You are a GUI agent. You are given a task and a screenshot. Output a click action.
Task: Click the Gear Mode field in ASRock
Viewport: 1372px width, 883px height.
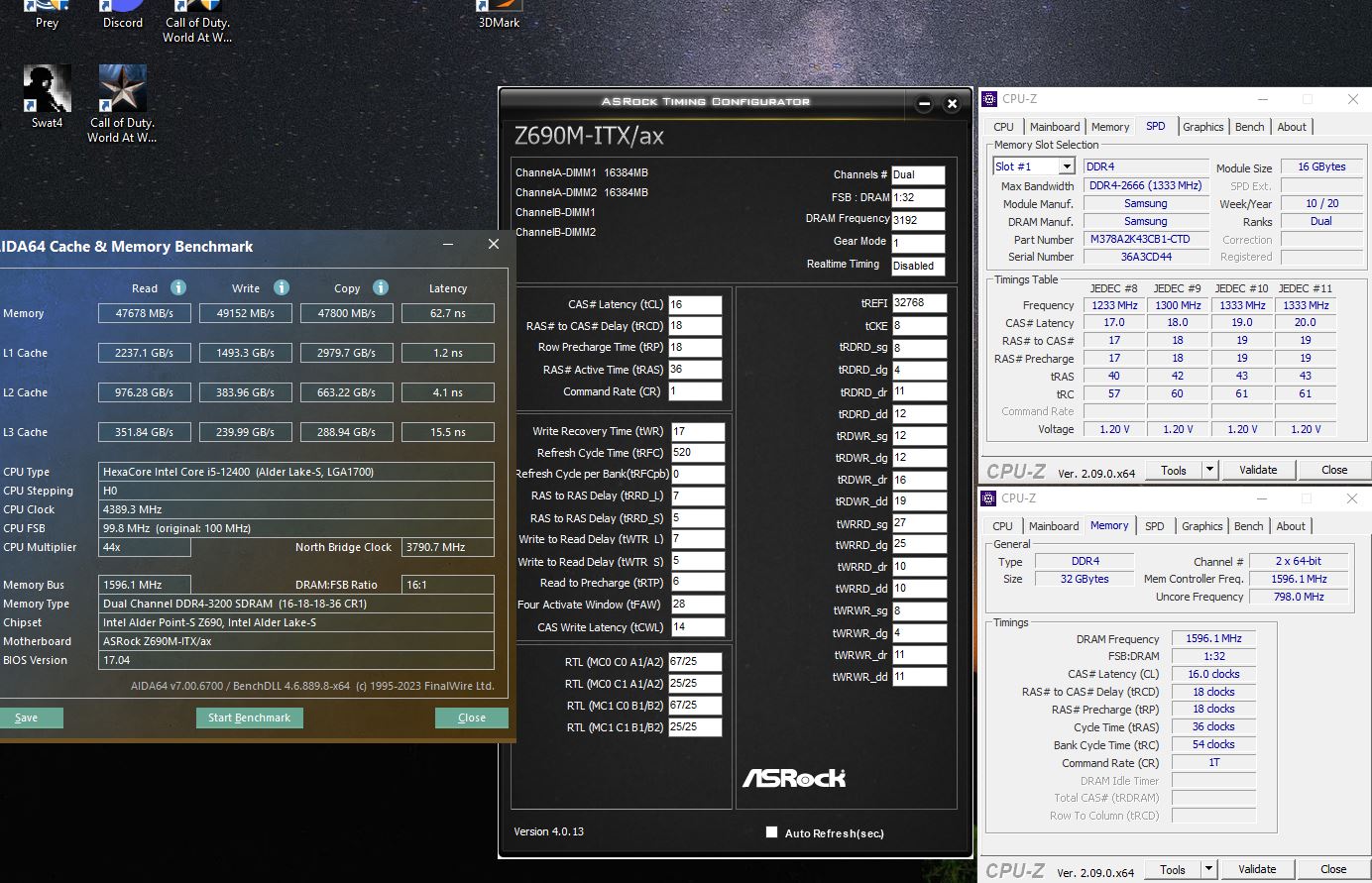pos(918,242)
